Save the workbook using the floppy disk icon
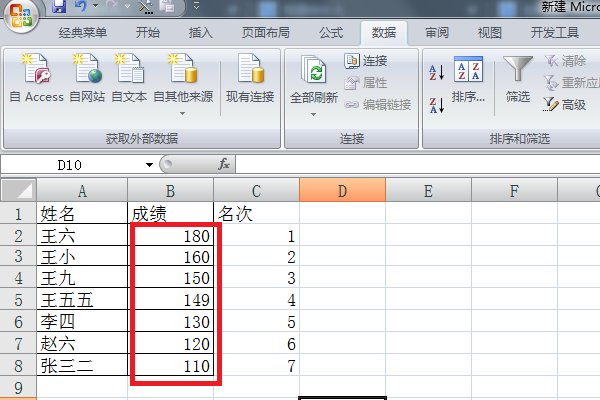Viewport: 600px width, 400px height. [x=59, y=6]
